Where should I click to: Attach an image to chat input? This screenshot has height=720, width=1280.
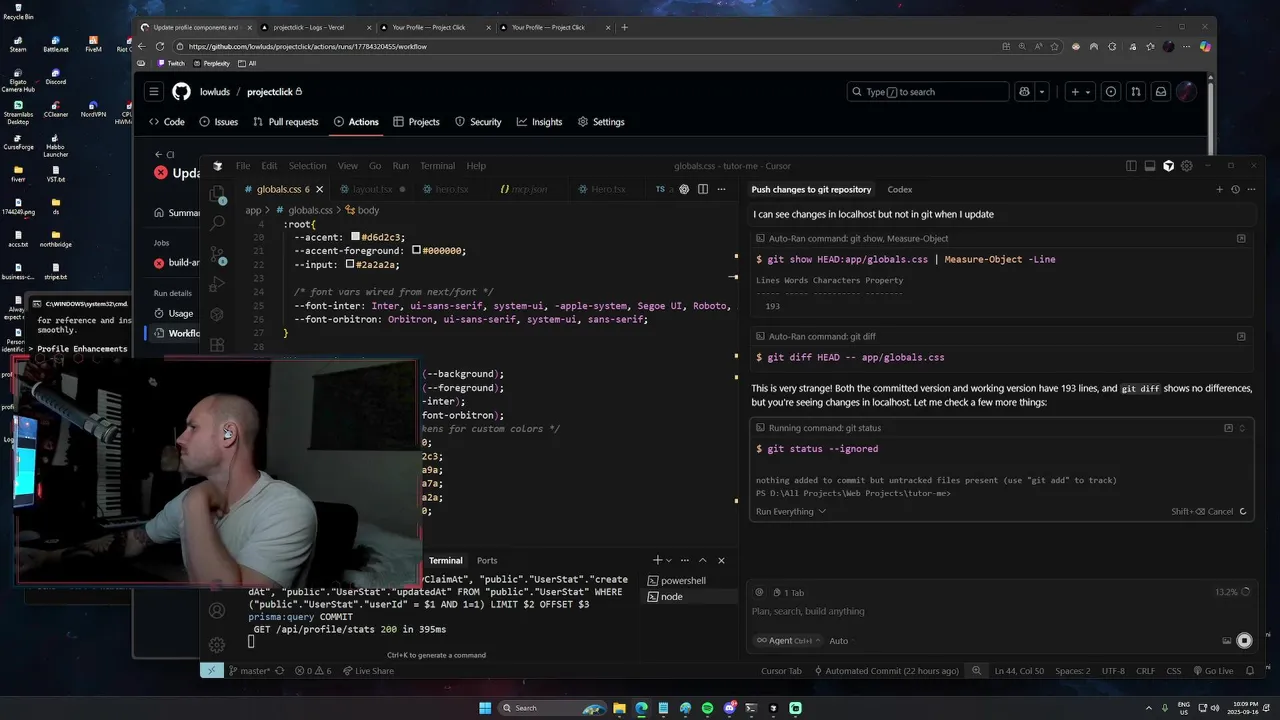(x=1227, y=641)
